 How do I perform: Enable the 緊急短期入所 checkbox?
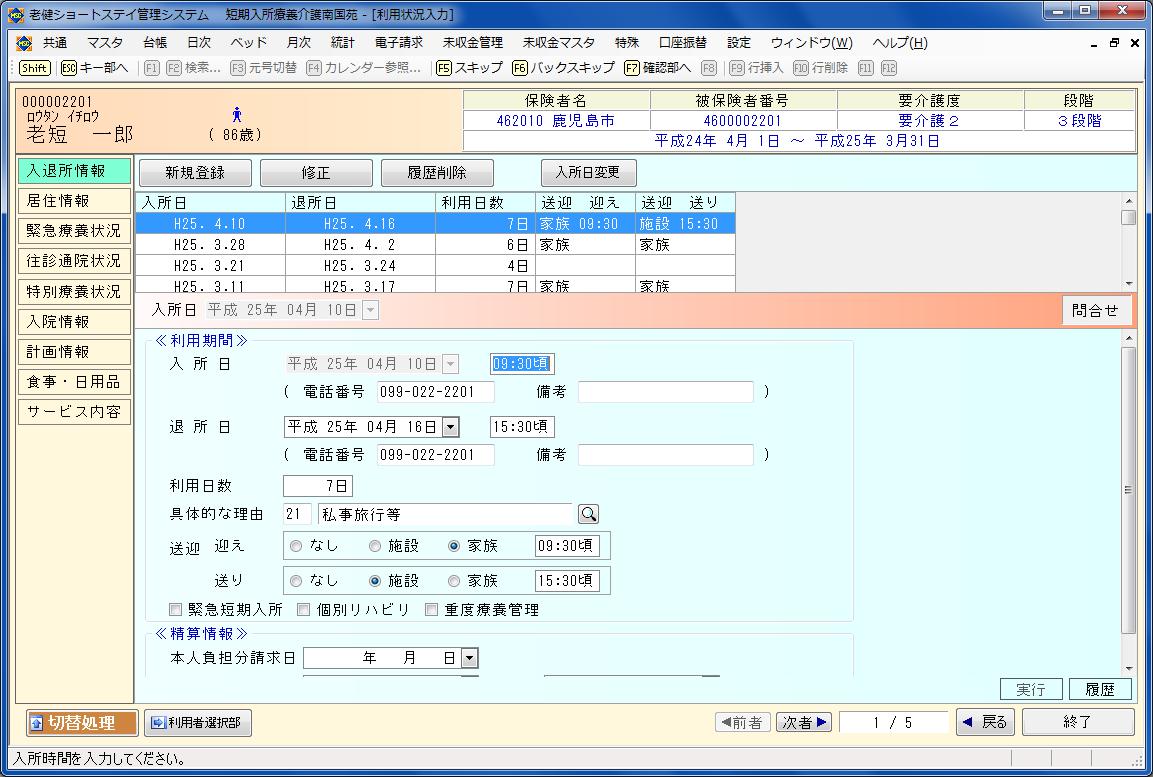pos(176,609)
